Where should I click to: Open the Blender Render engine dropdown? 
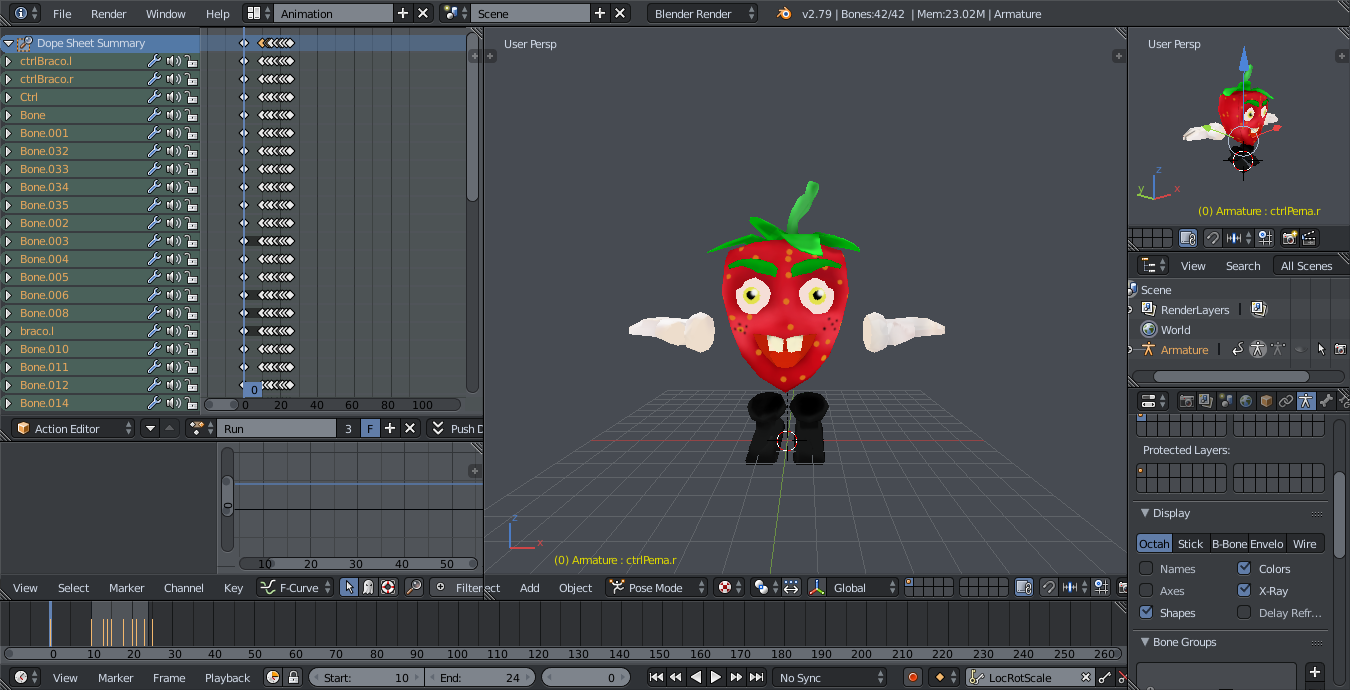pyautogui.click(x=700, y=13)
